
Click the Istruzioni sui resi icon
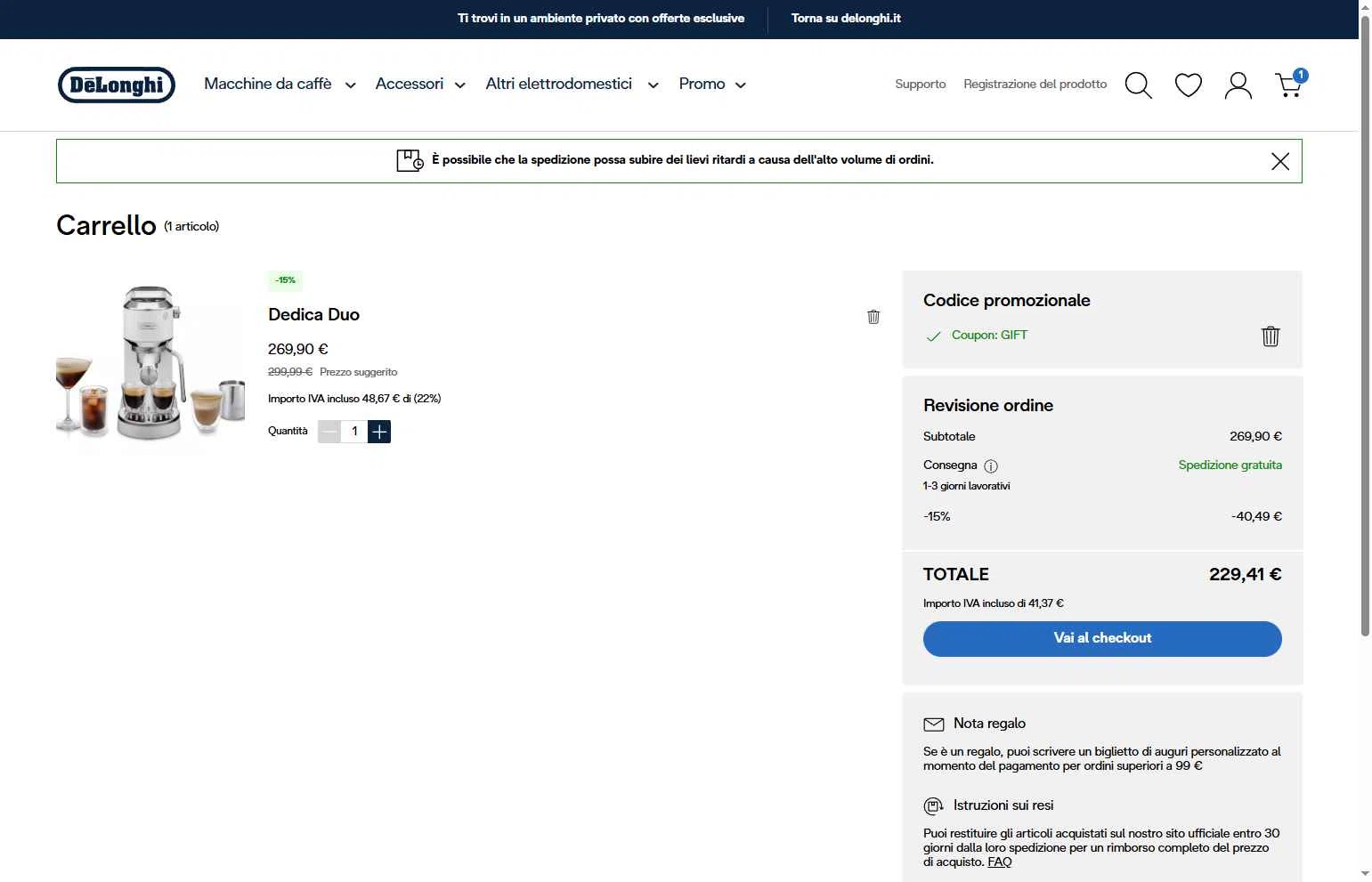pos(933,805)
